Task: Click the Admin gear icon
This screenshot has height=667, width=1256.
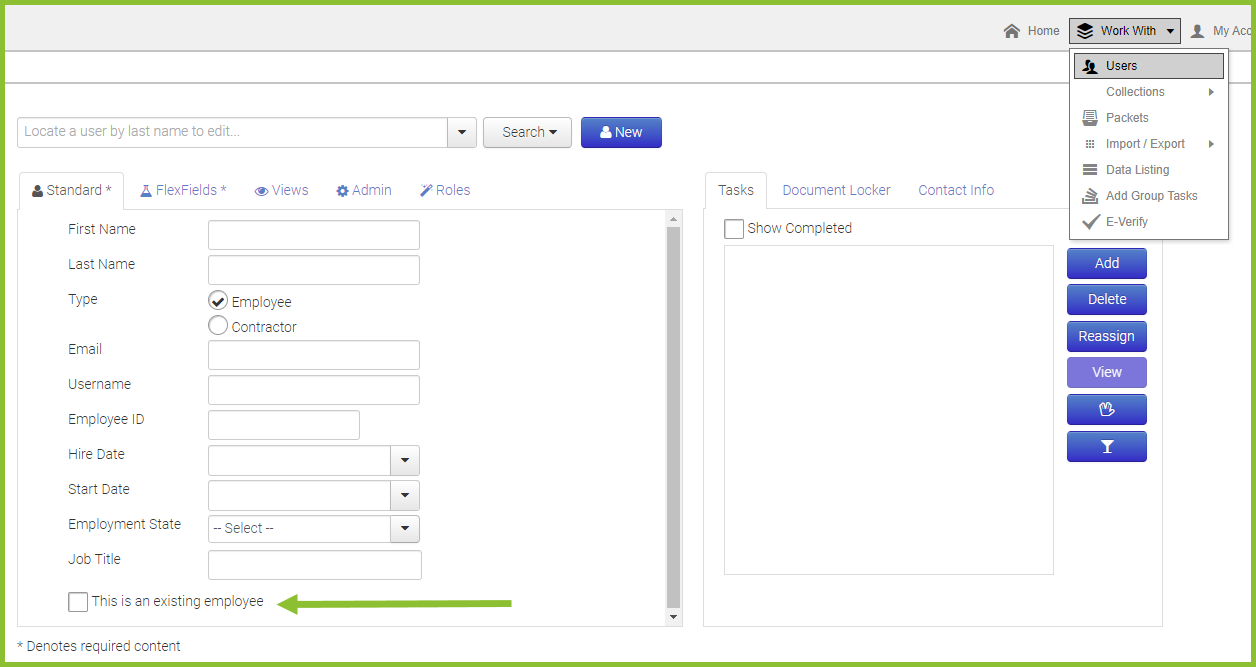Action: 342,191
